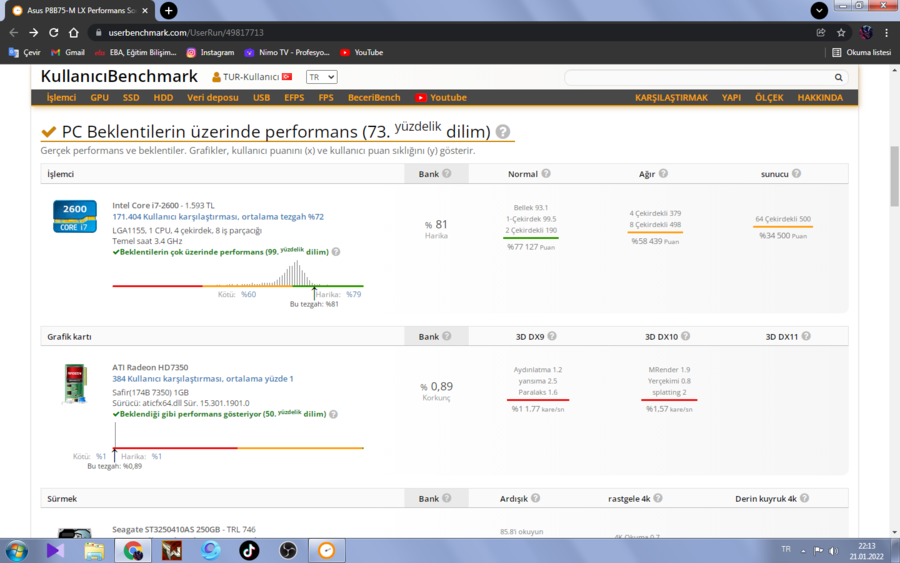900x563 pixels.
Task: Open FPS menu item
Action: pyautogui.click(x=326, y=98)
